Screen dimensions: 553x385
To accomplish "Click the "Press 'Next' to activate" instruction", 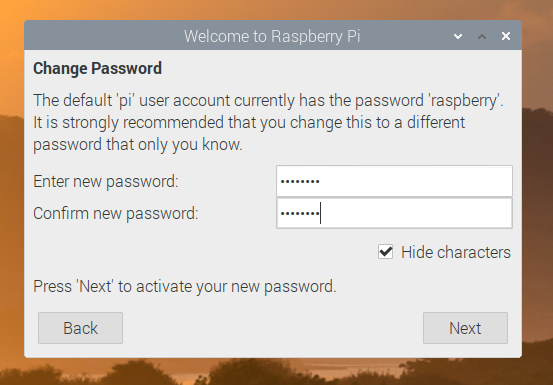I will 185,286.
